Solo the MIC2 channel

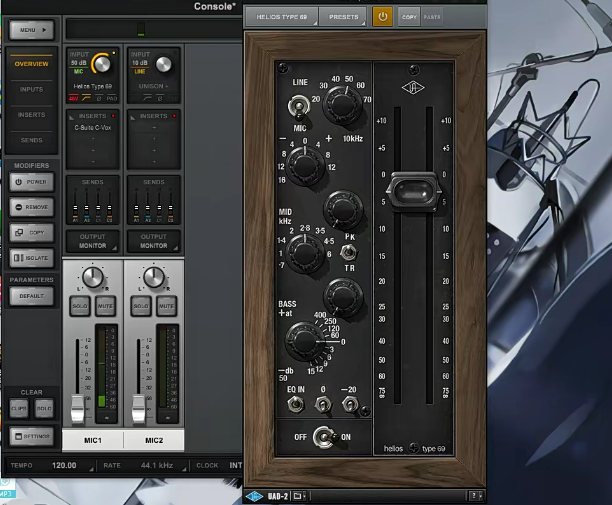coord(141,306)
